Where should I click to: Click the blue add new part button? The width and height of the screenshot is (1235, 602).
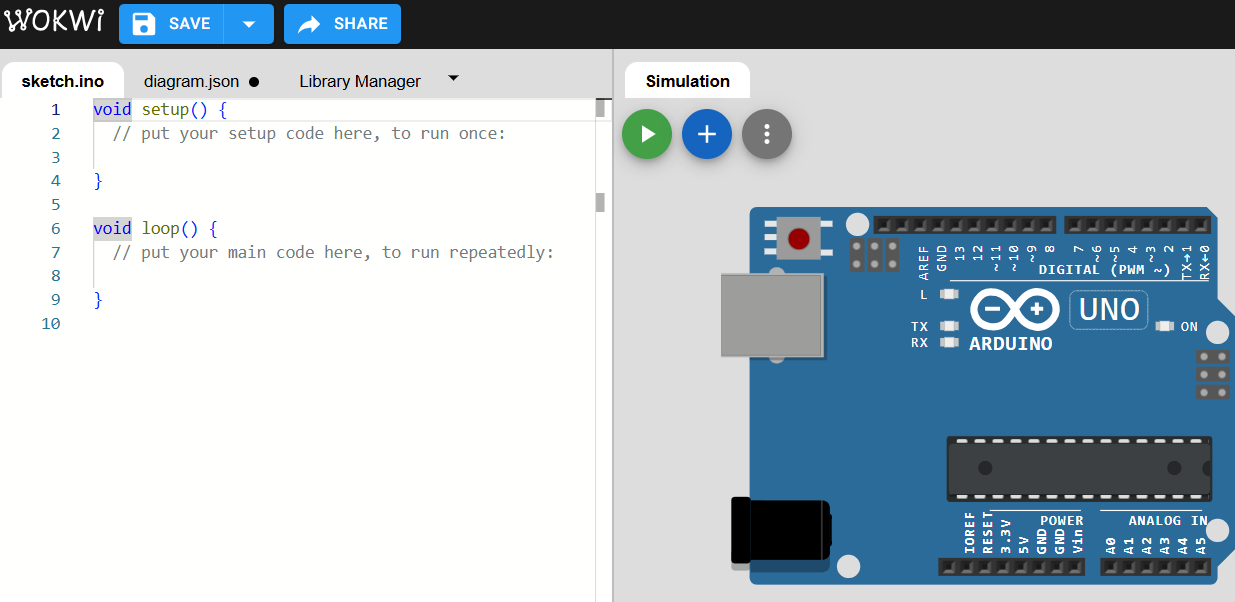click(706, 134)
